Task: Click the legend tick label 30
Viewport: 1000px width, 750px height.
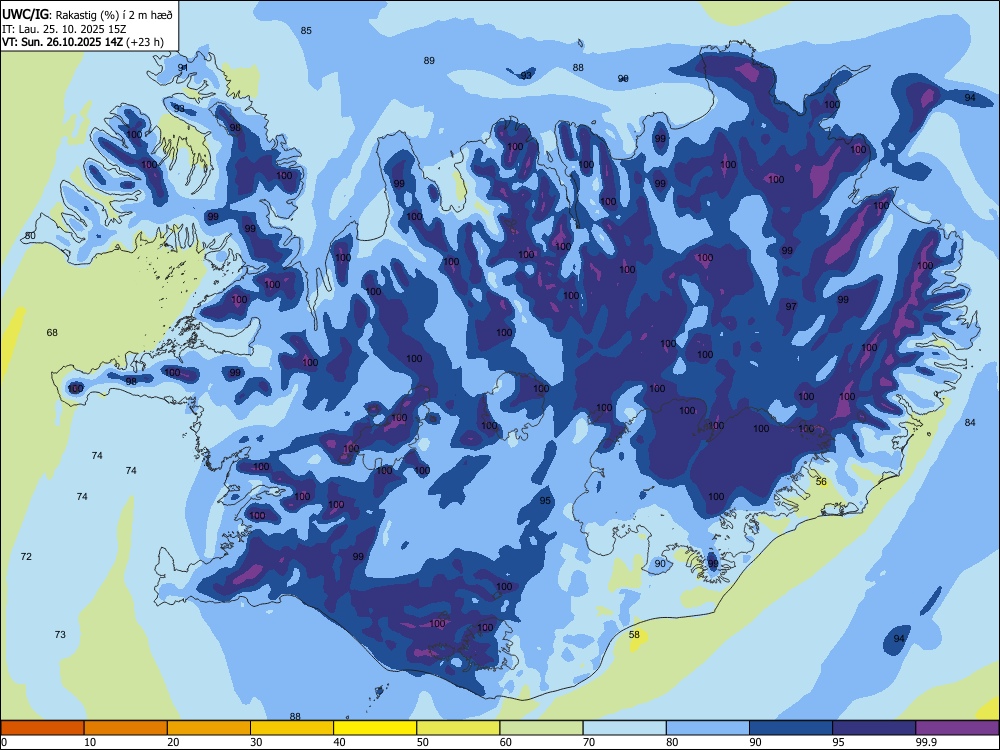Action: (256, 742)
